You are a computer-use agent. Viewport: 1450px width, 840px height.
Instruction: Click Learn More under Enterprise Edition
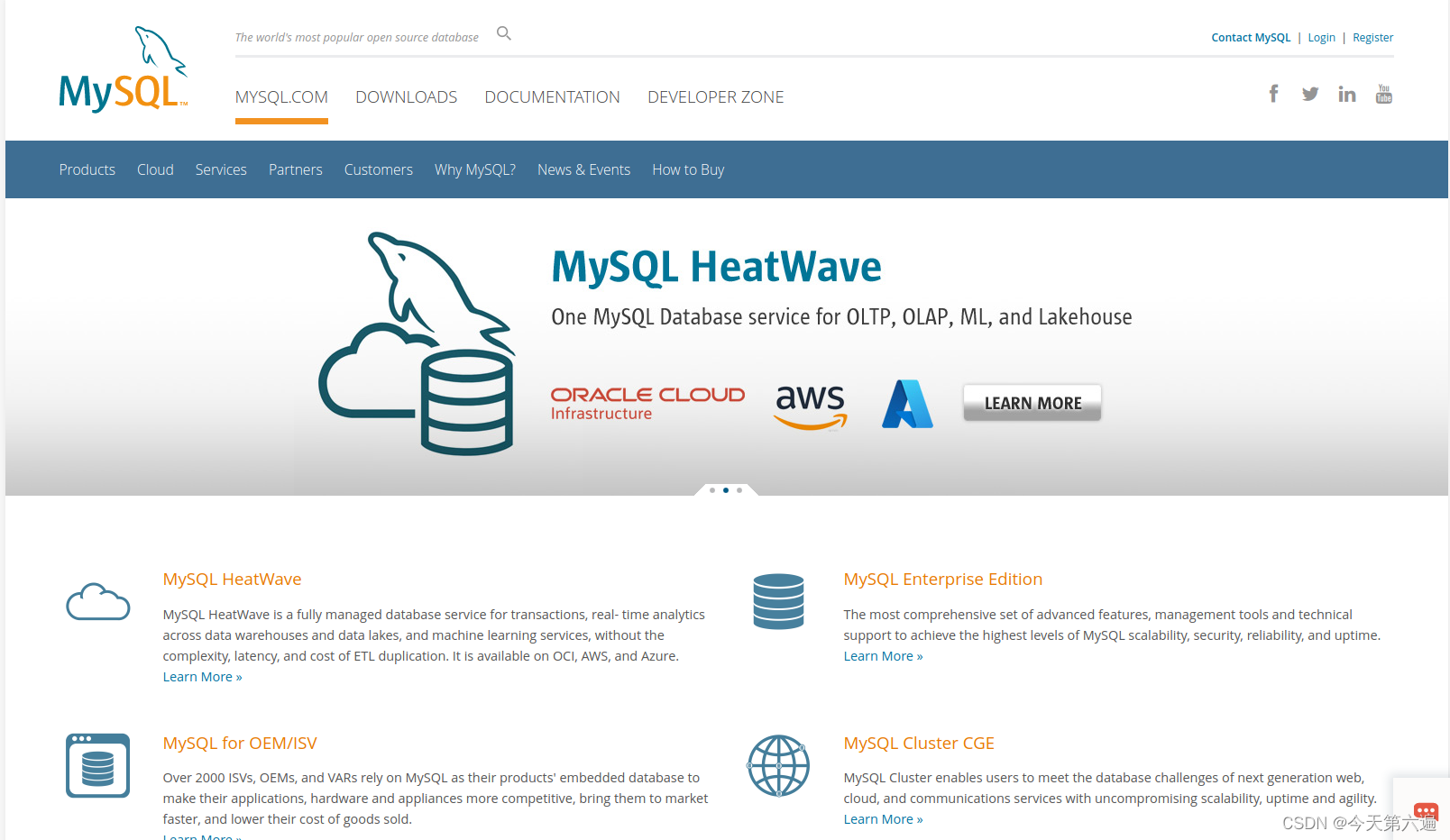click(884, 656)
